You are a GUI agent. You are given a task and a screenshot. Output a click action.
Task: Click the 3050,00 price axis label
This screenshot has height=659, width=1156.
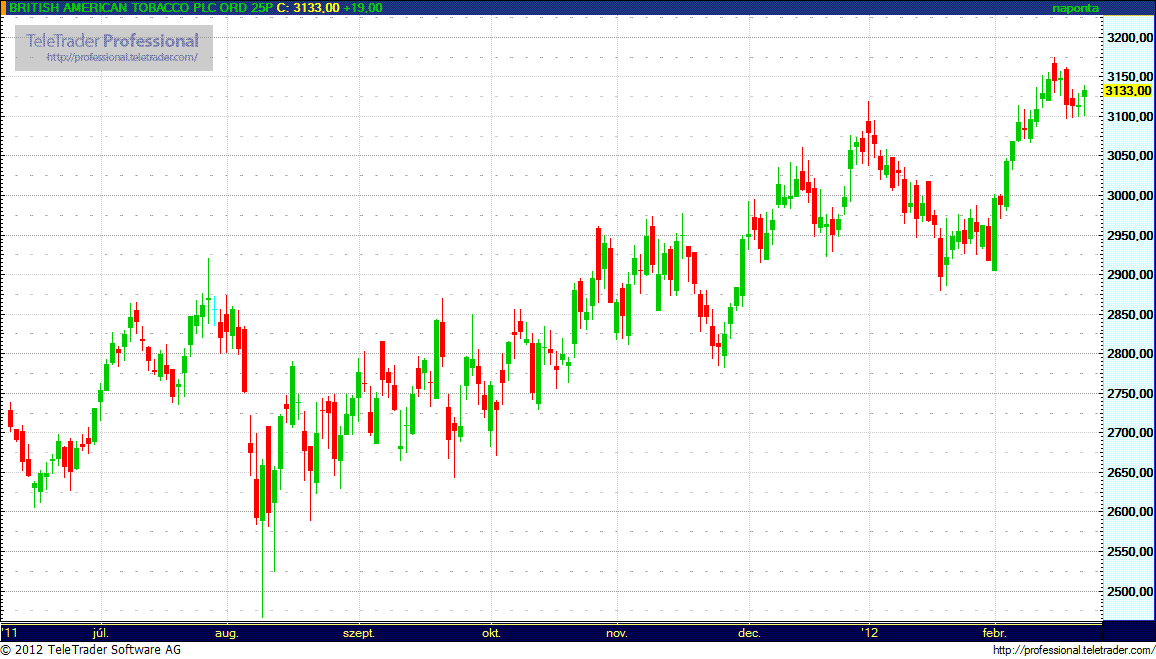pyautogui.click(x=1129, y=156)
